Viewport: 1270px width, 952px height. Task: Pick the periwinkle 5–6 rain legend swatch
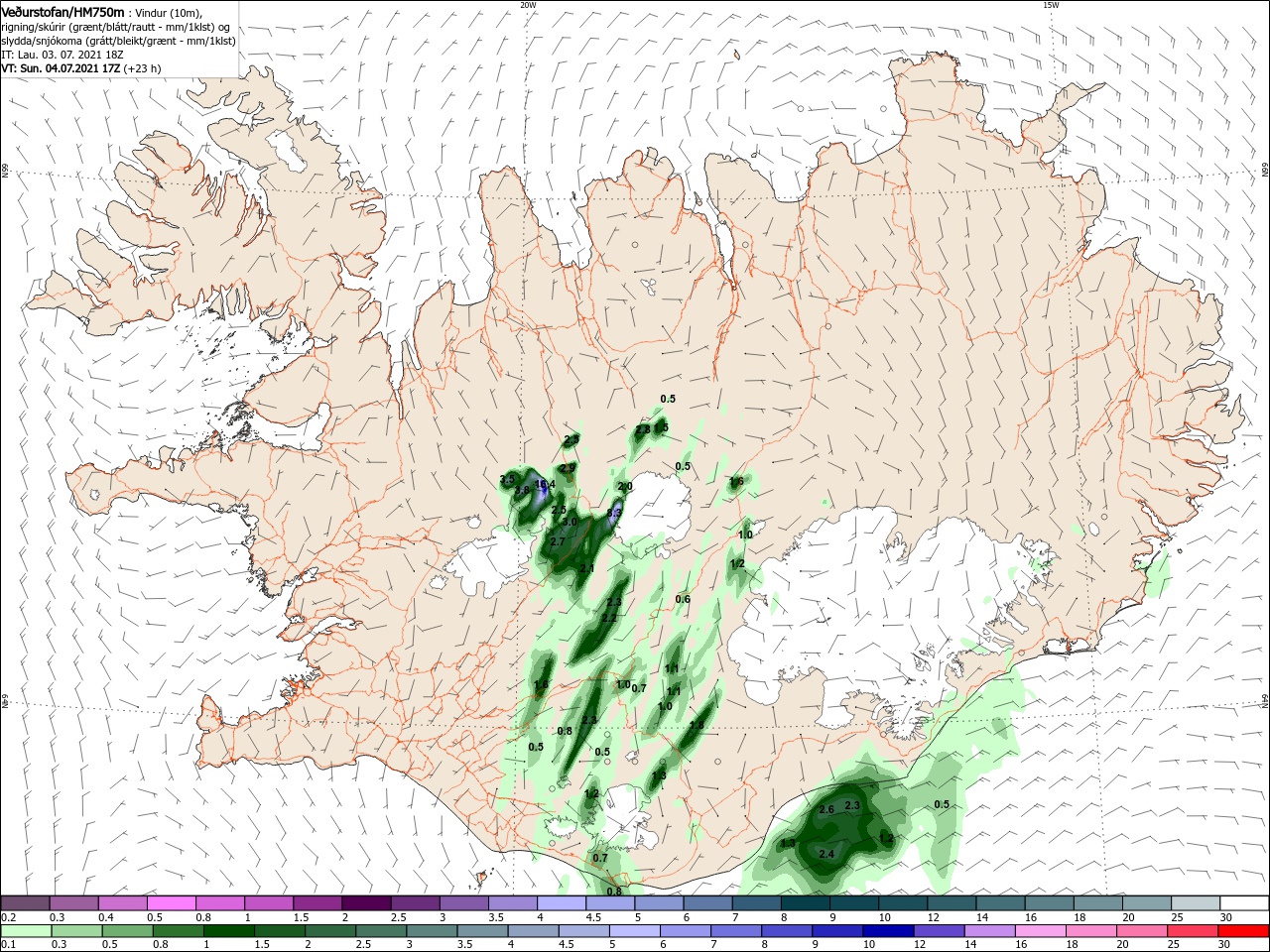[x=635, y=931]
